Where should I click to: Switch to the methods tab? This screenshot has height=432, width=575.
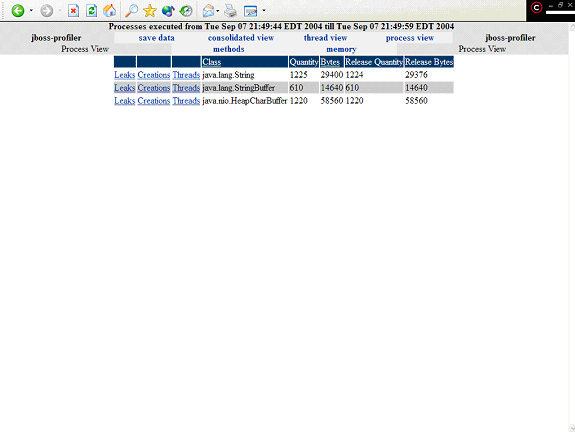click(x=228, y=49)
